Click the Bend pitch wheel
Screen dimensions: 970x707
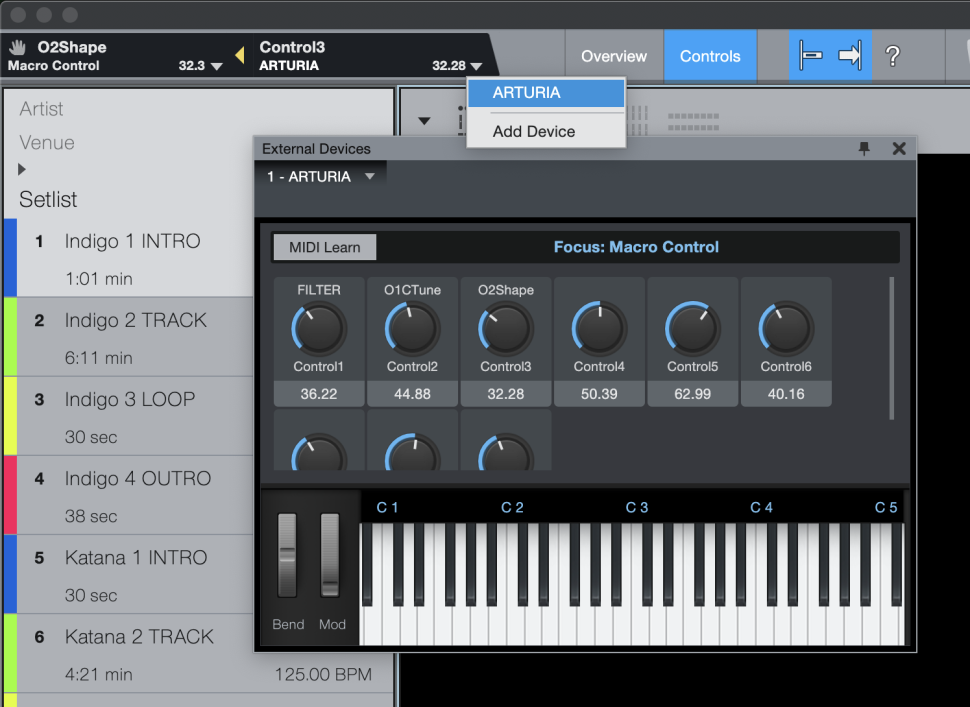[287, 555]
